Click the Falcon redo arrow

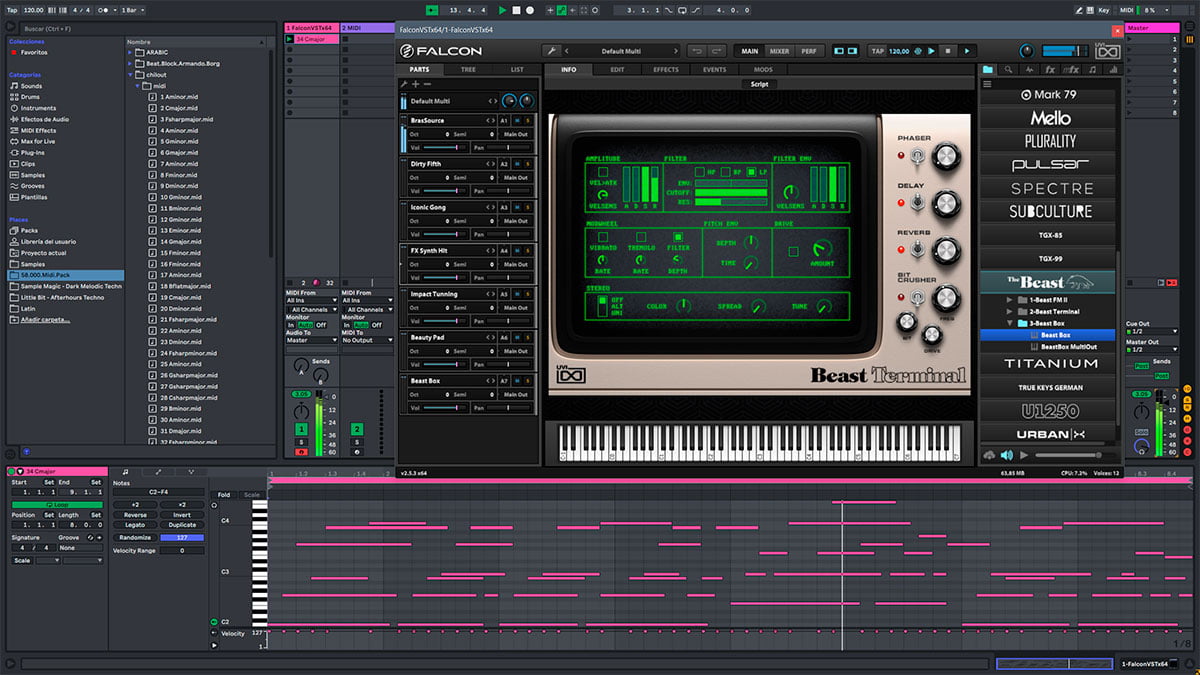pyautogui.click(x=717, y=50)
